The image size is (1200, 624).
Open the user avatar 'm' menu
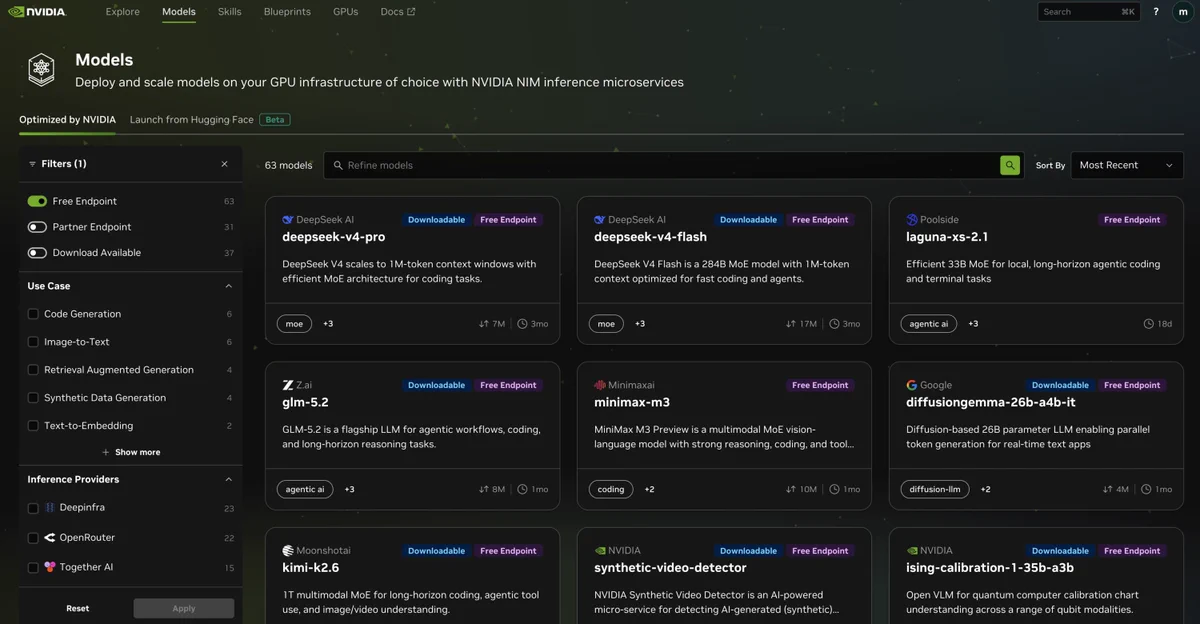point(1184,12)
